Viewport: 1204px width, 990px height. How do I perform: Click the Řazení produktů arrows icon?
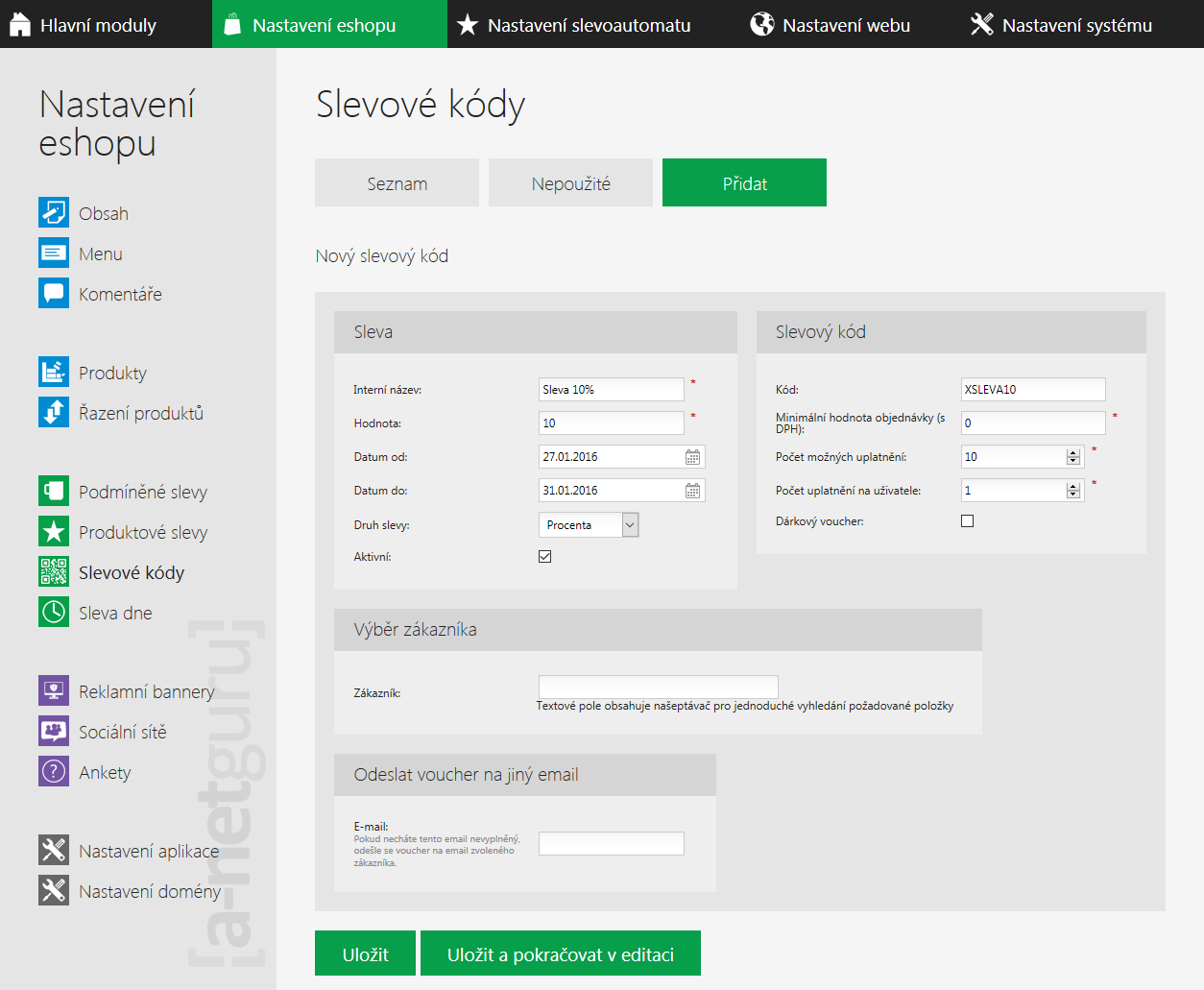(54, 412)
